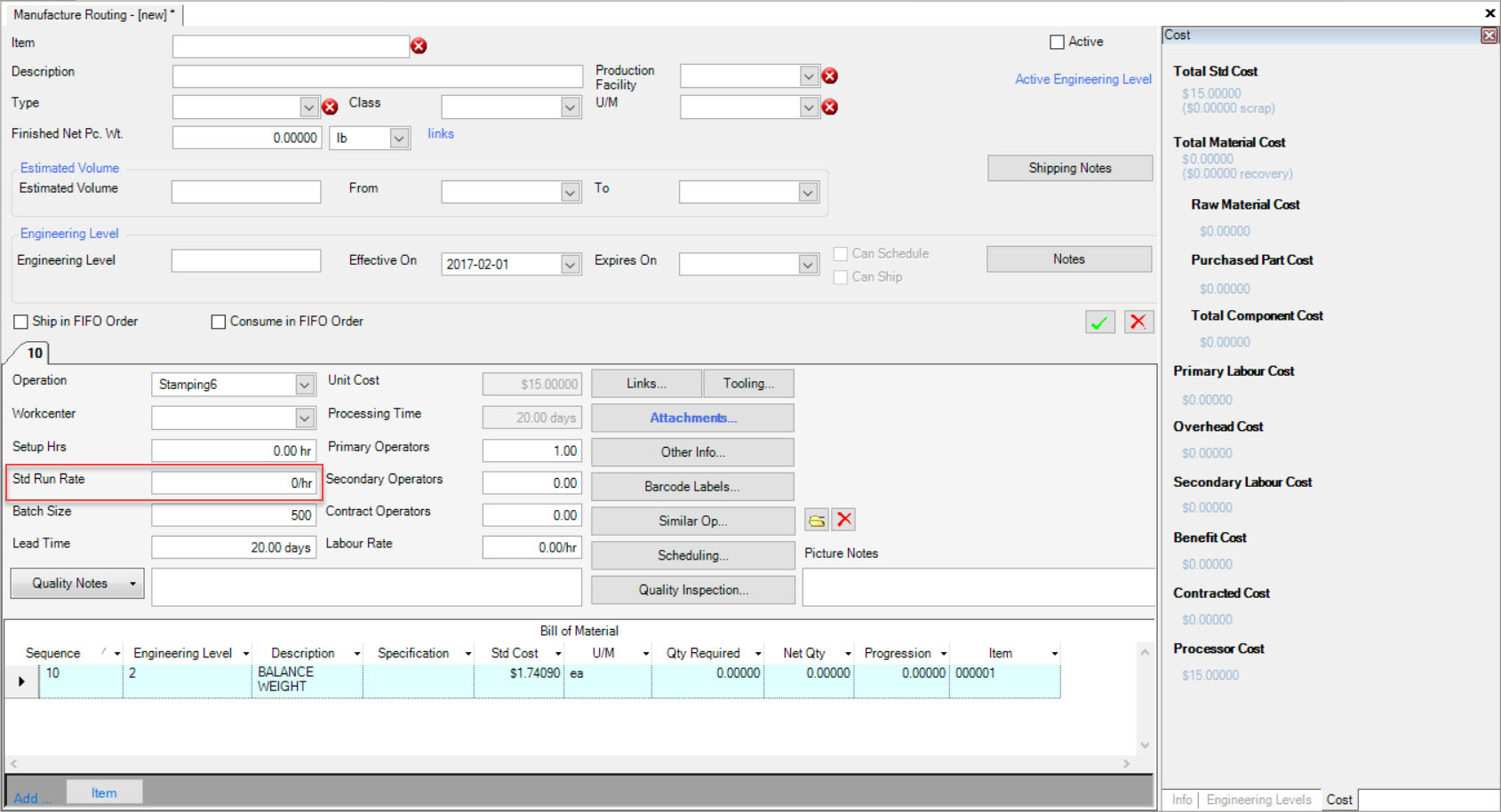Open Attachments...
Image resolution: width=1501 pixels, height=812 pixels.
(x=693, y=418)
